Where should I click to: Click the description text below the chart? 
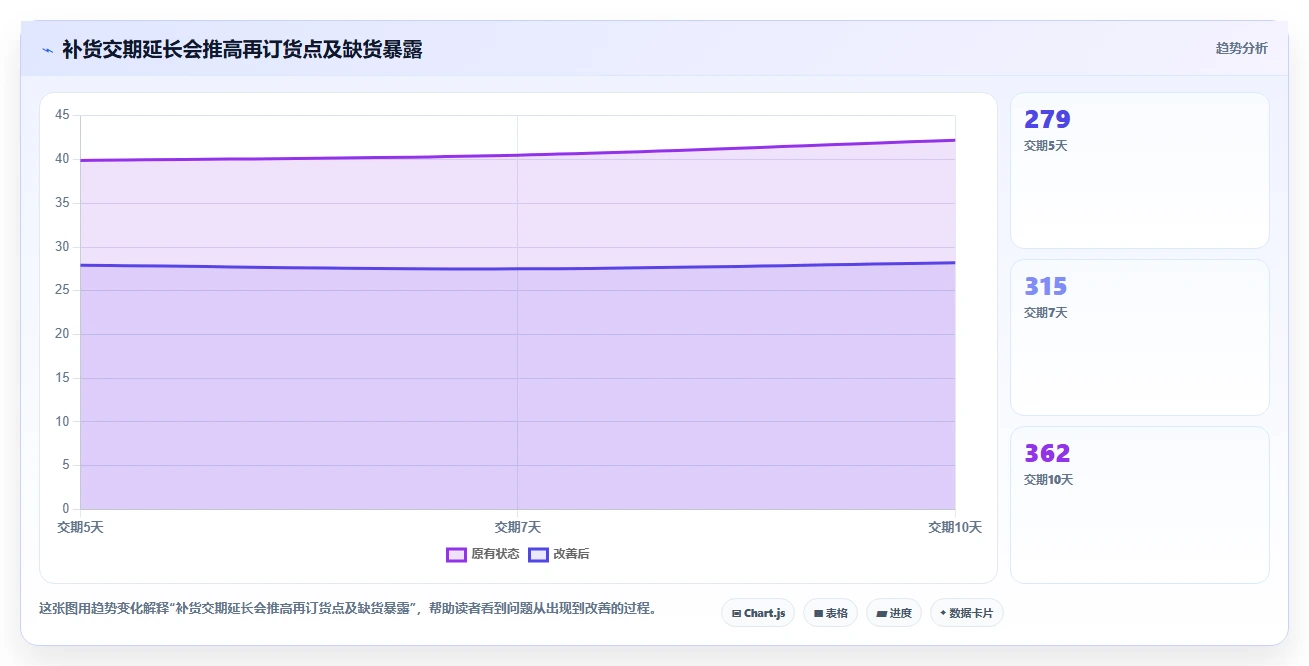348,608
